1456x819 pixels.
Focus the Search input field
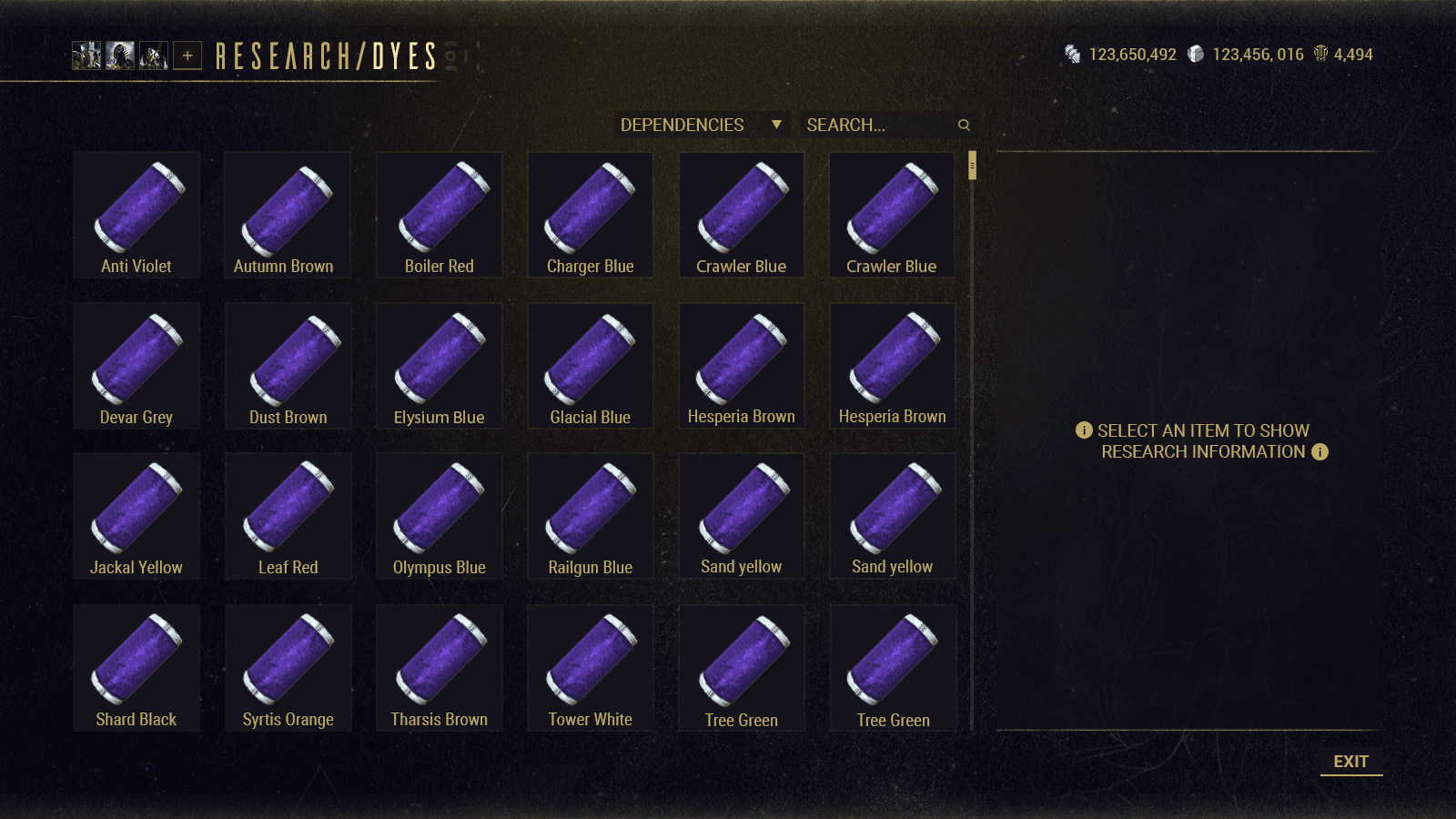click(x=889, y=125)
